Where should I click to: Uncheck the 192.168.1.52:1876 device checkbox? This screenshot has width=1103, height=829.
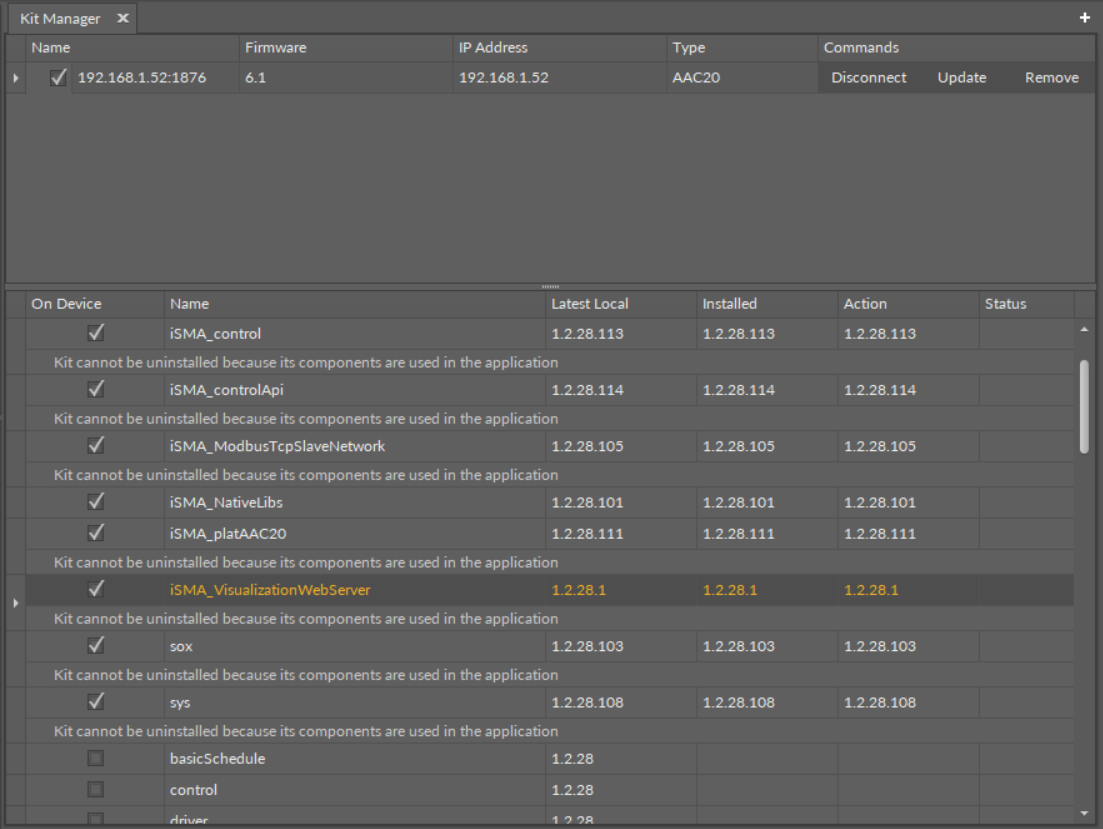pyautogui.click(x=59, y=78)
